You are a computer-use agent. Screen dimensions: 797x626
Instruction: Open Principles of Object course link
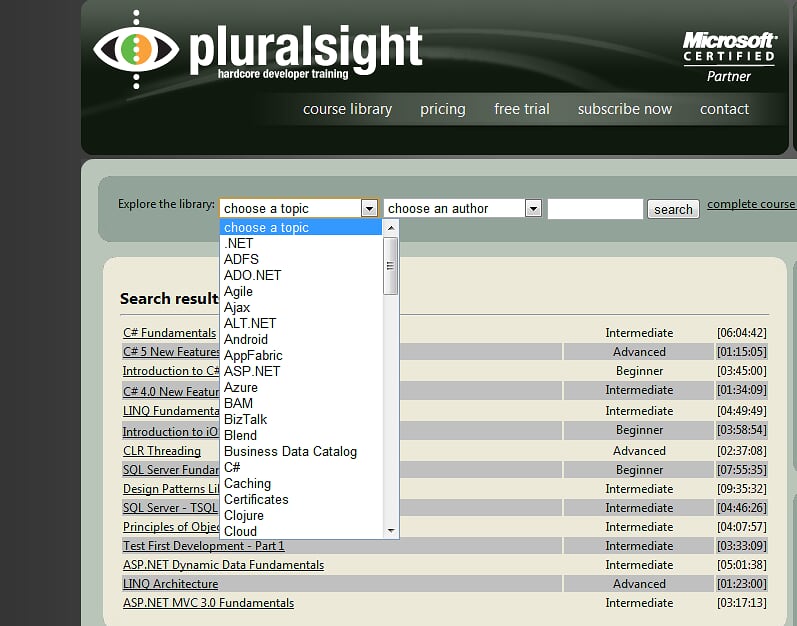(x=171, y=527)
